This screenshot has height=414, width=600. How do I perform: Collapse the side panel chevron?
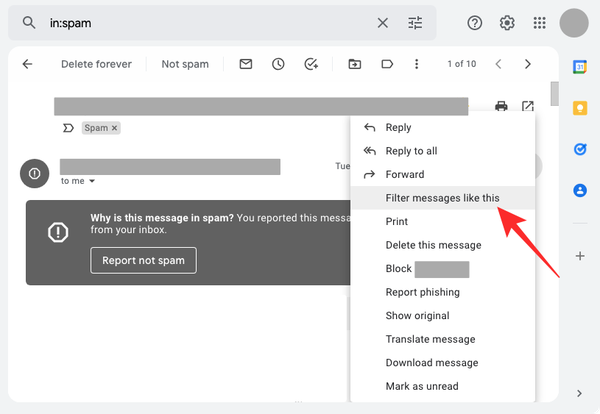click(579, 393)
